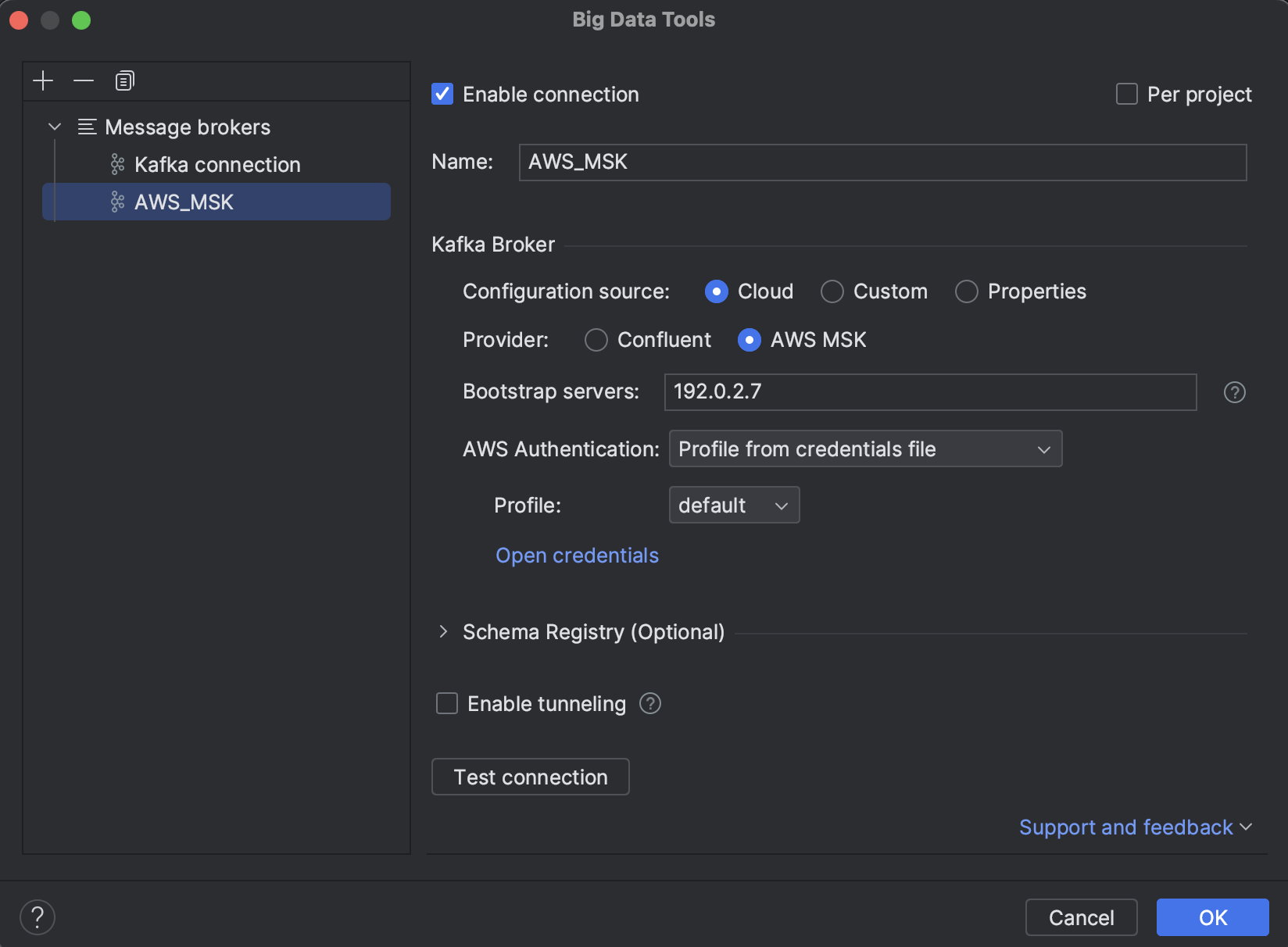Image resolution: width=1288 pixels, height=947 pixels.
Task: Remove selected connection using the minus icon
Action: pos(84,80)
